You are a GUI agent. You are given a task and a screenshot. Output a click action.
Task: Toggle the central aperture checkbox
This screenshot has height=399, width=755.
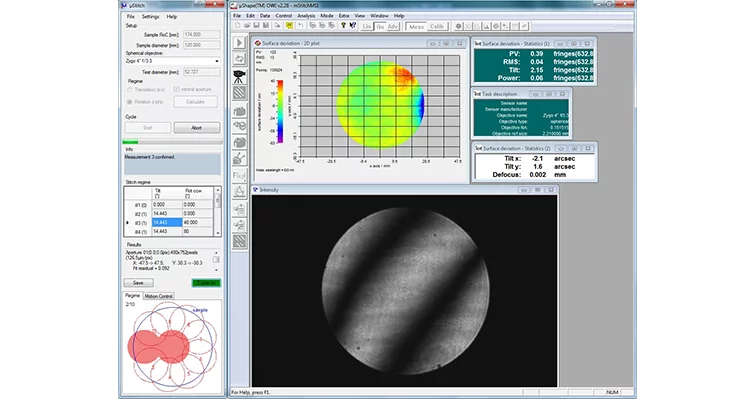pos(176,90)
